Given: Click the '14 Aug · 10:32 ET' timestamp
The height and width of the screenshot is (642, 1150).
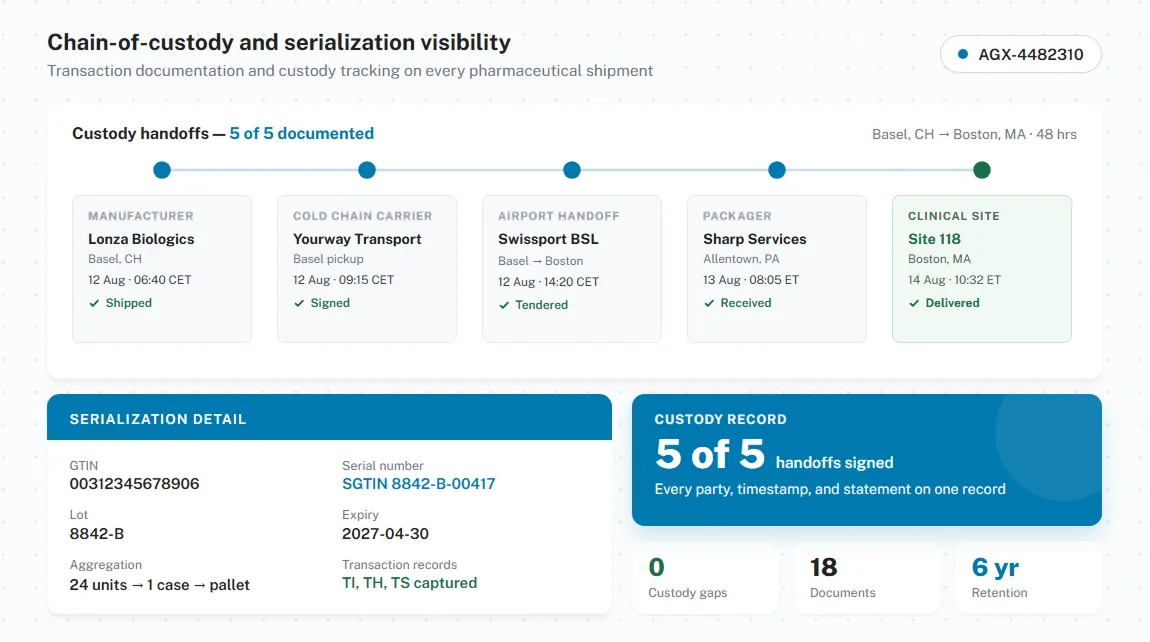Looking at the screenshot, I should click(x=954, y=280).
